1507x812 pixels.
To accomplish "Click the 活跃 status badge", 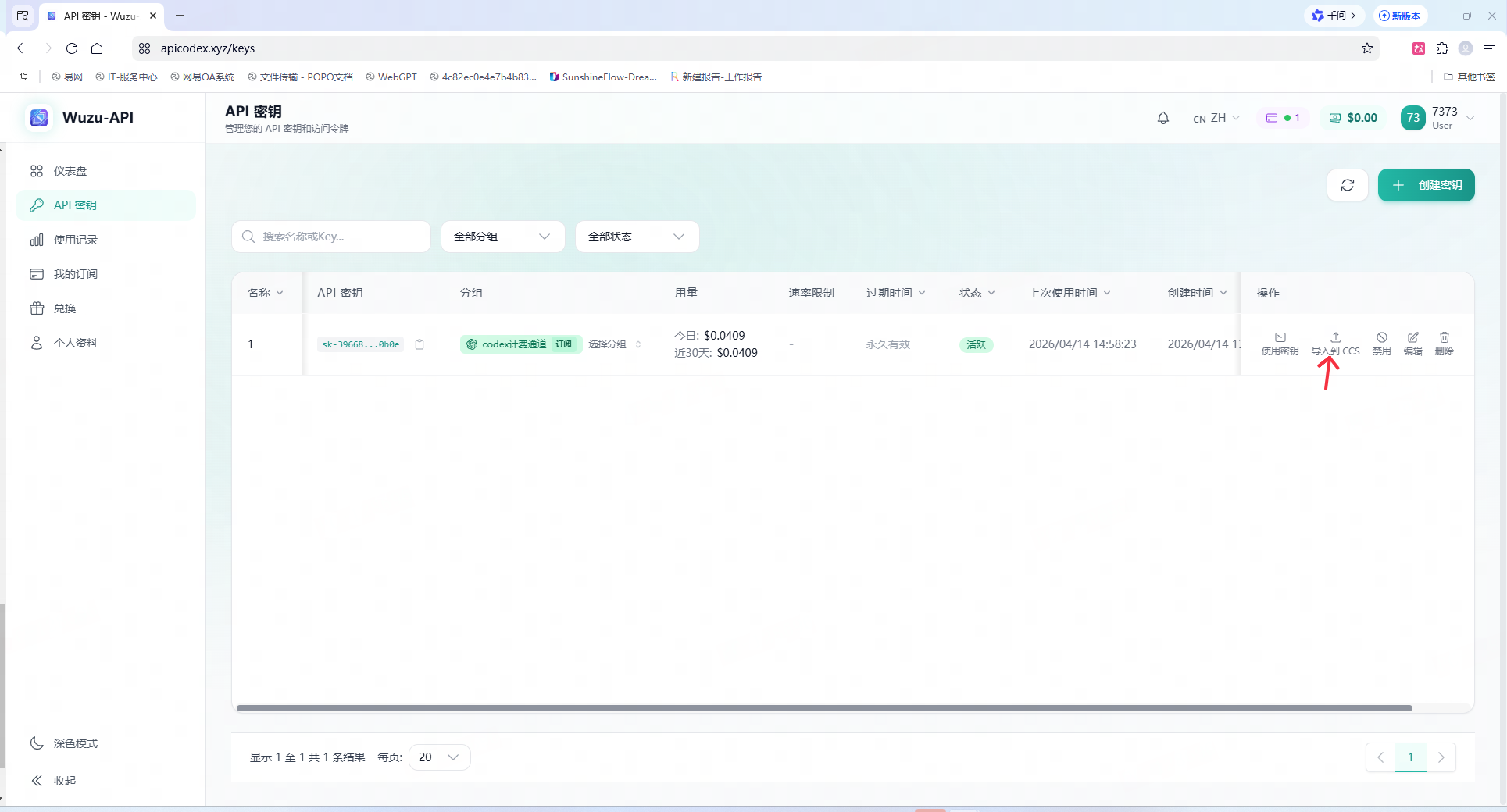I will (976, 344).
